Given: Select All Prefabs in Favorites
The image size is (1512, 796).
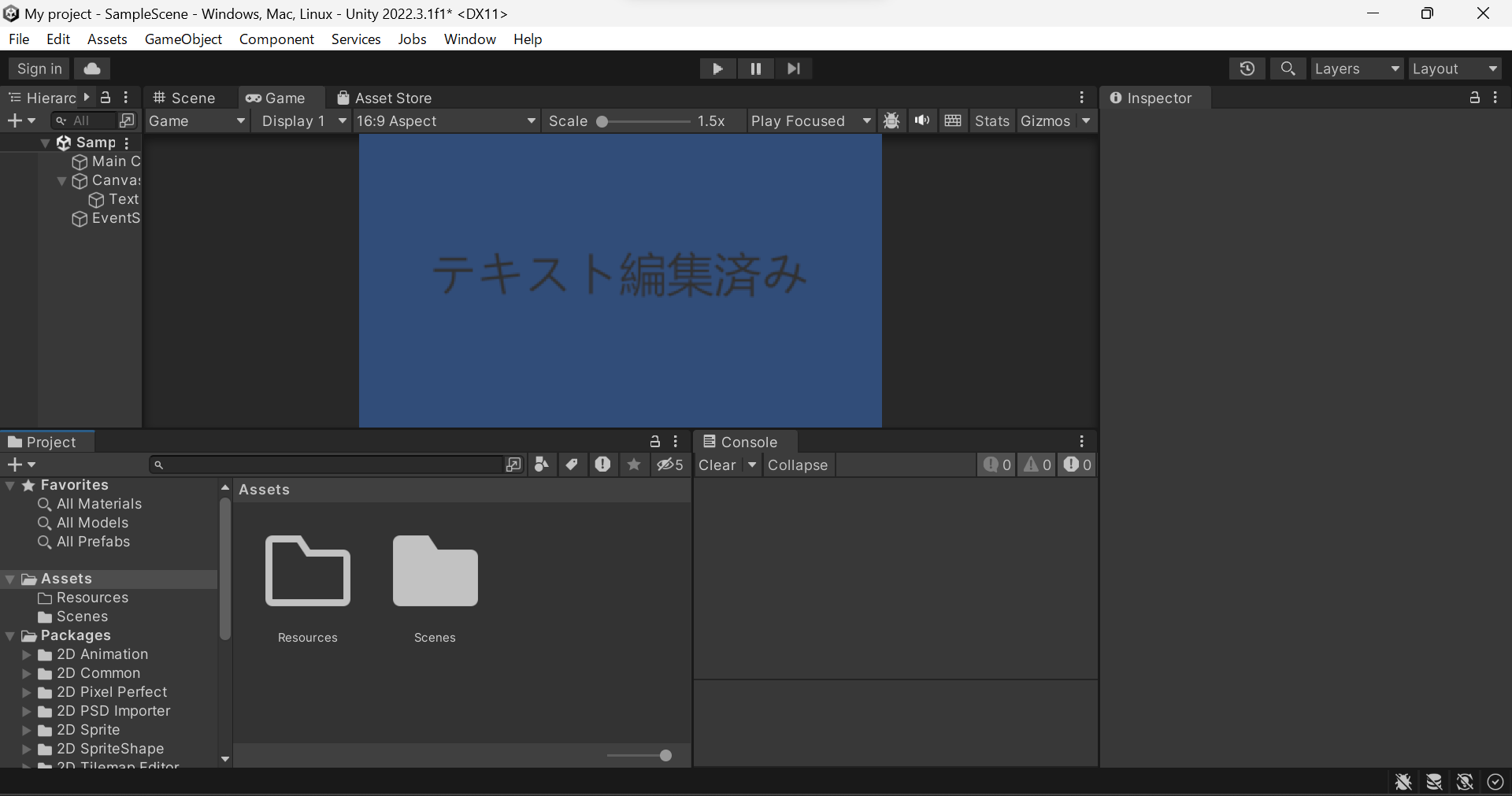Looking at the screenshot, I should coord(93,542).
